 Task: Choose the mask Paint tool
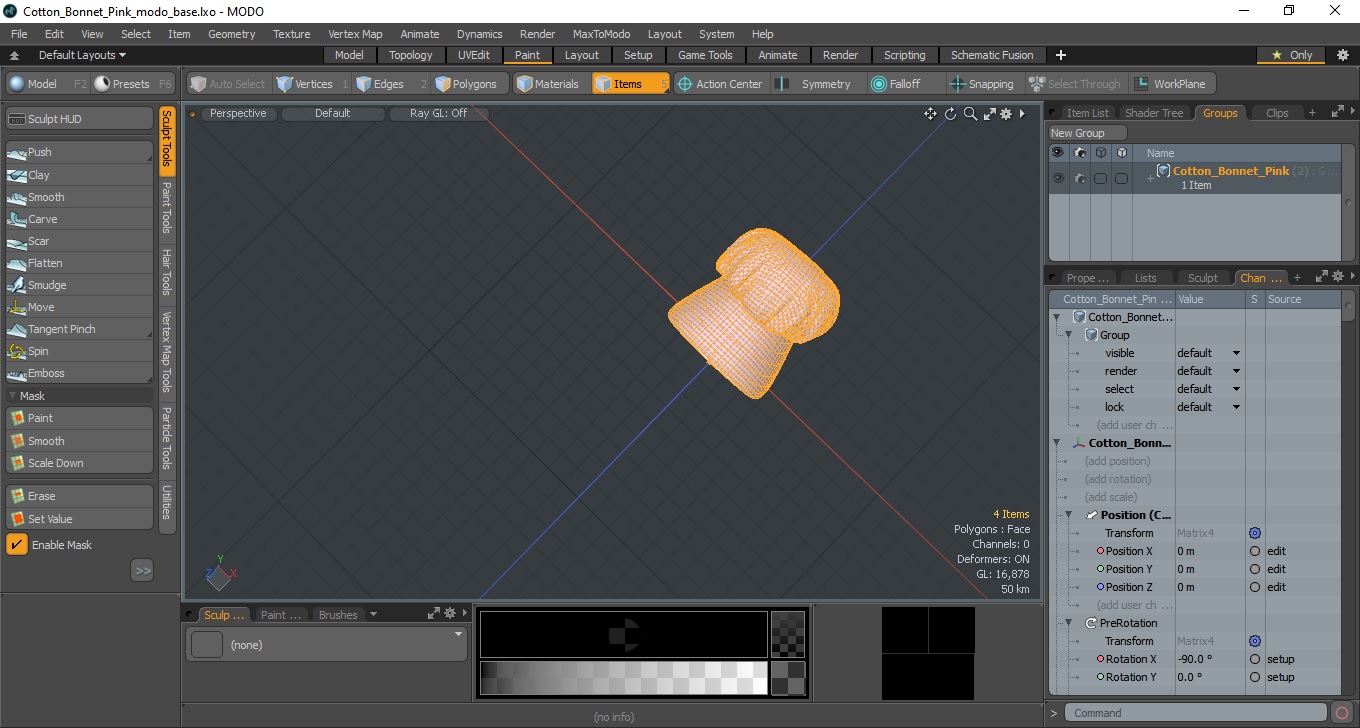click(80, 418)
